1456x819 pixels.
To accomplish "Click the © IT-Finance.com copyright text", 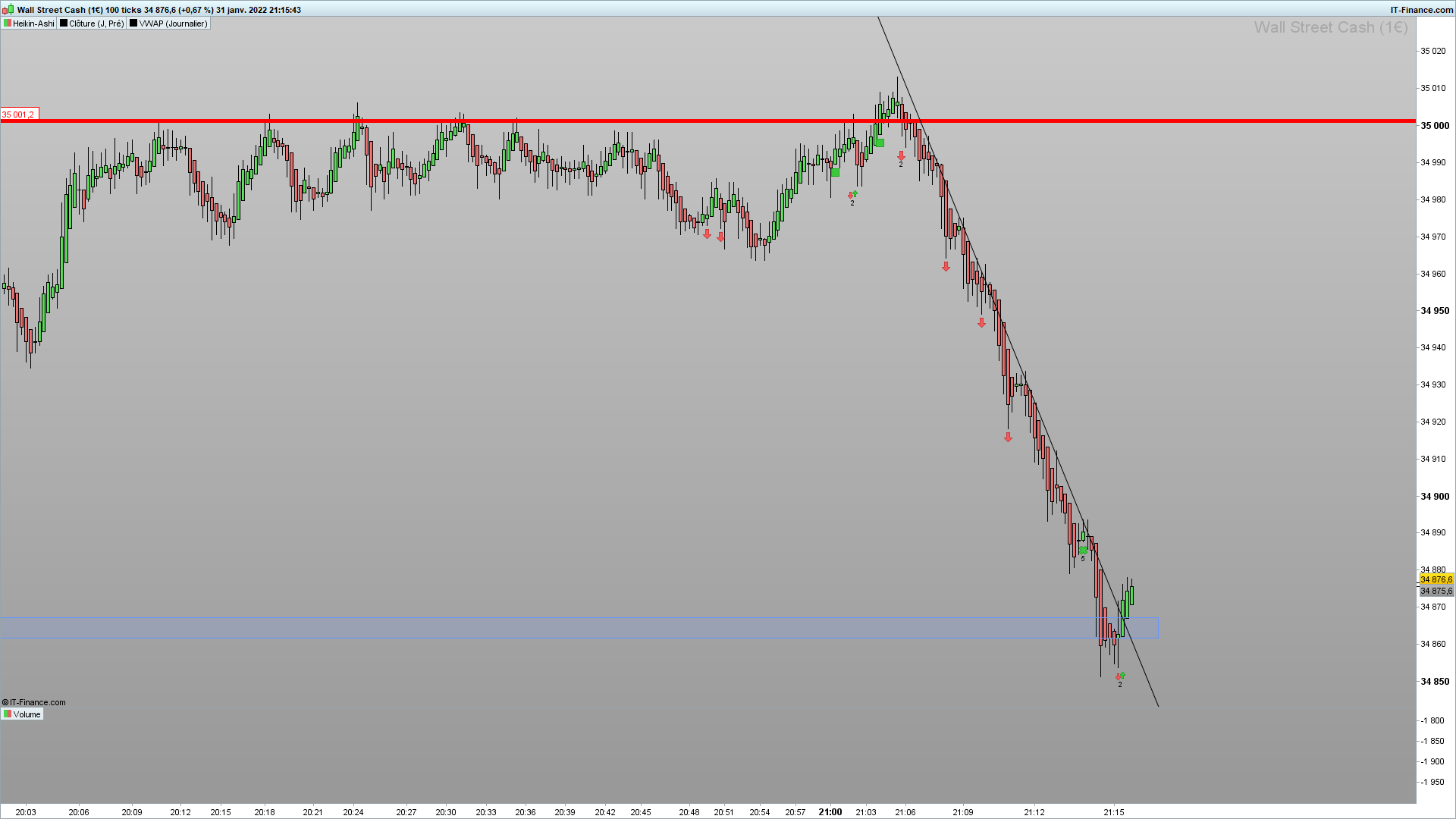I will tap(35, 702).
